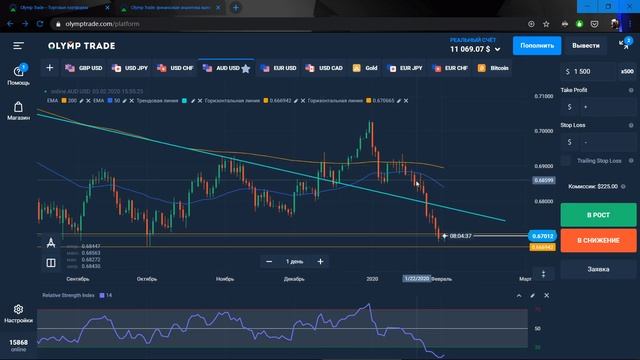
Task: Switch to the USD CHF tab
Action: [176, 68]
